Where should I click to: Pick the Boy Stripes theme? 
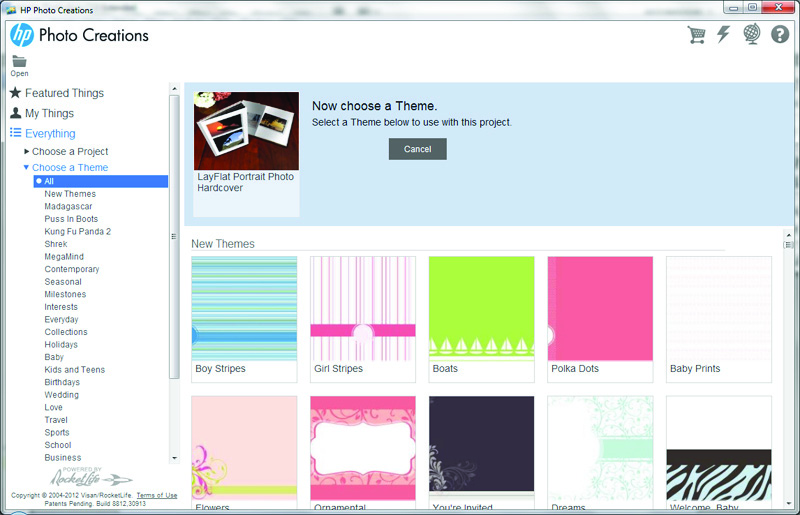(244, 319)
